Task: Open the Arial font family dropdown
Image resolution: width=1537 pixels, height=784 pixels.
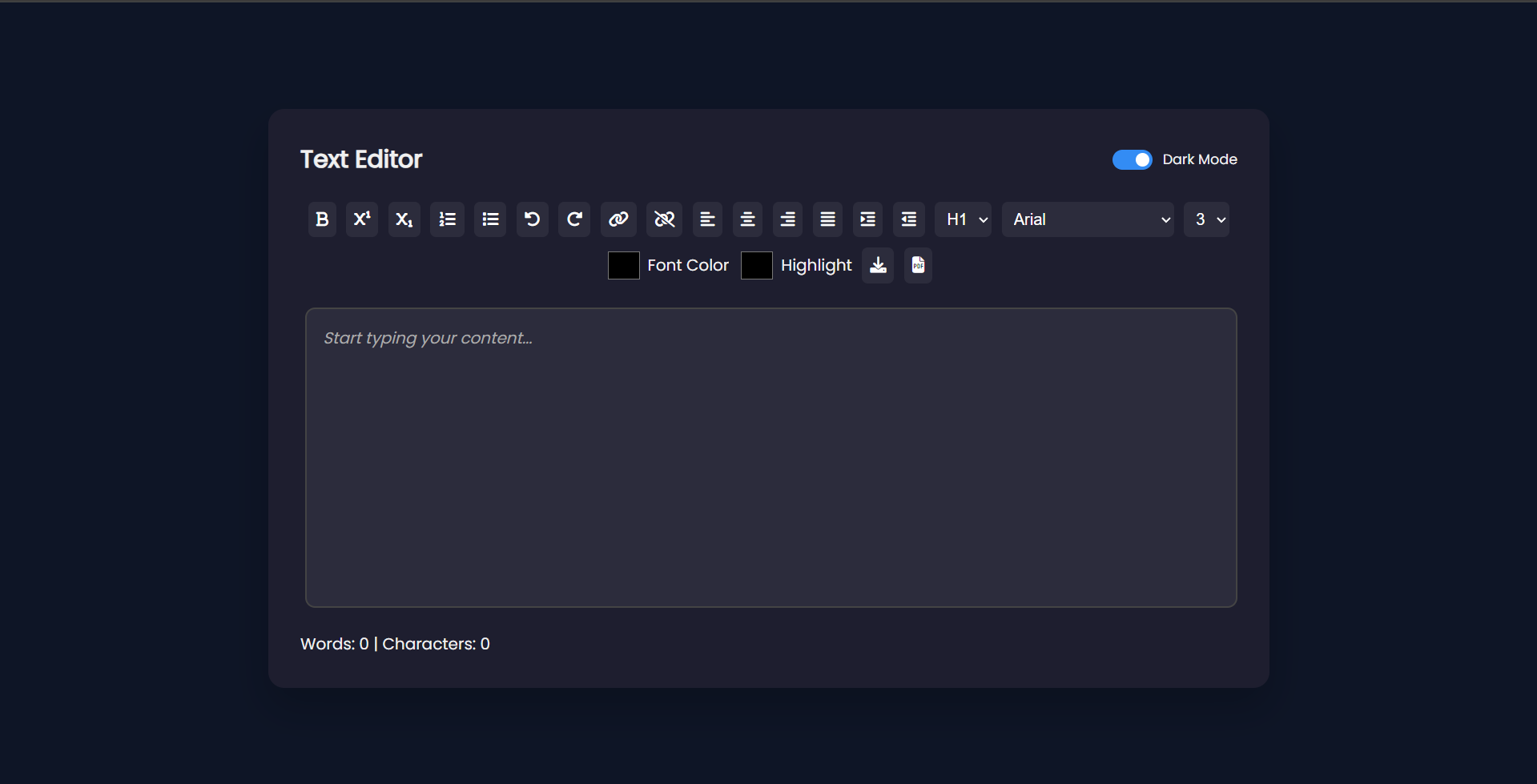Action: [1088, 219]
